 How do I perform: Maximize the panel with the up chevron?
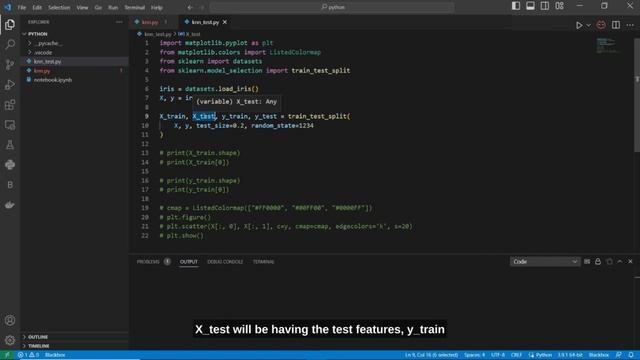coord(620,262)
